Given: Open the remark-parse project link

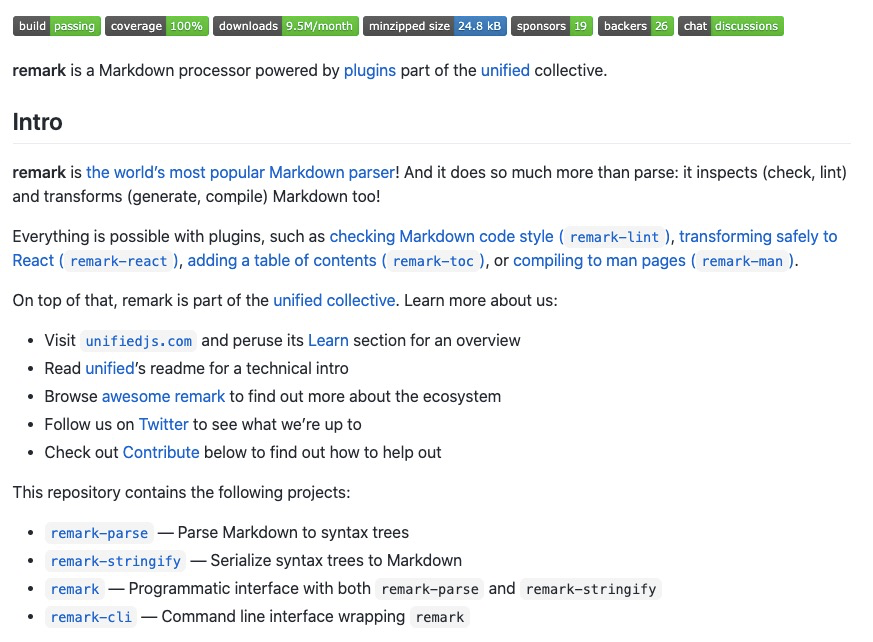Looking at the screenshot, I should 99,533.
